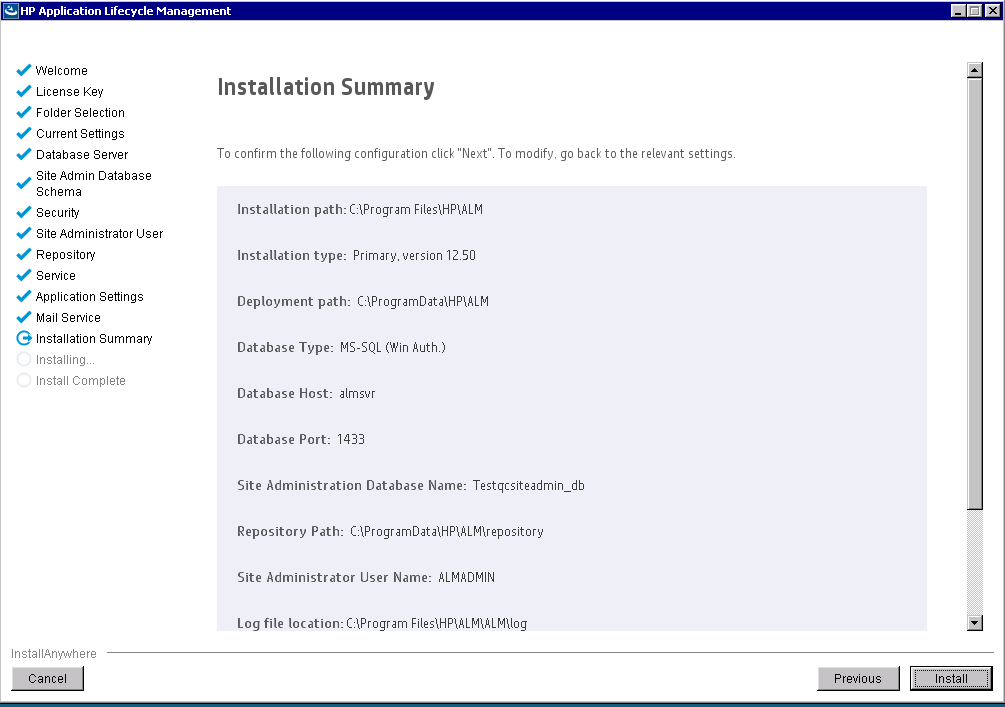The image size is (1005, 707).
Task: Click the checkmark beside Application Settings
Action: coord(24,296)
